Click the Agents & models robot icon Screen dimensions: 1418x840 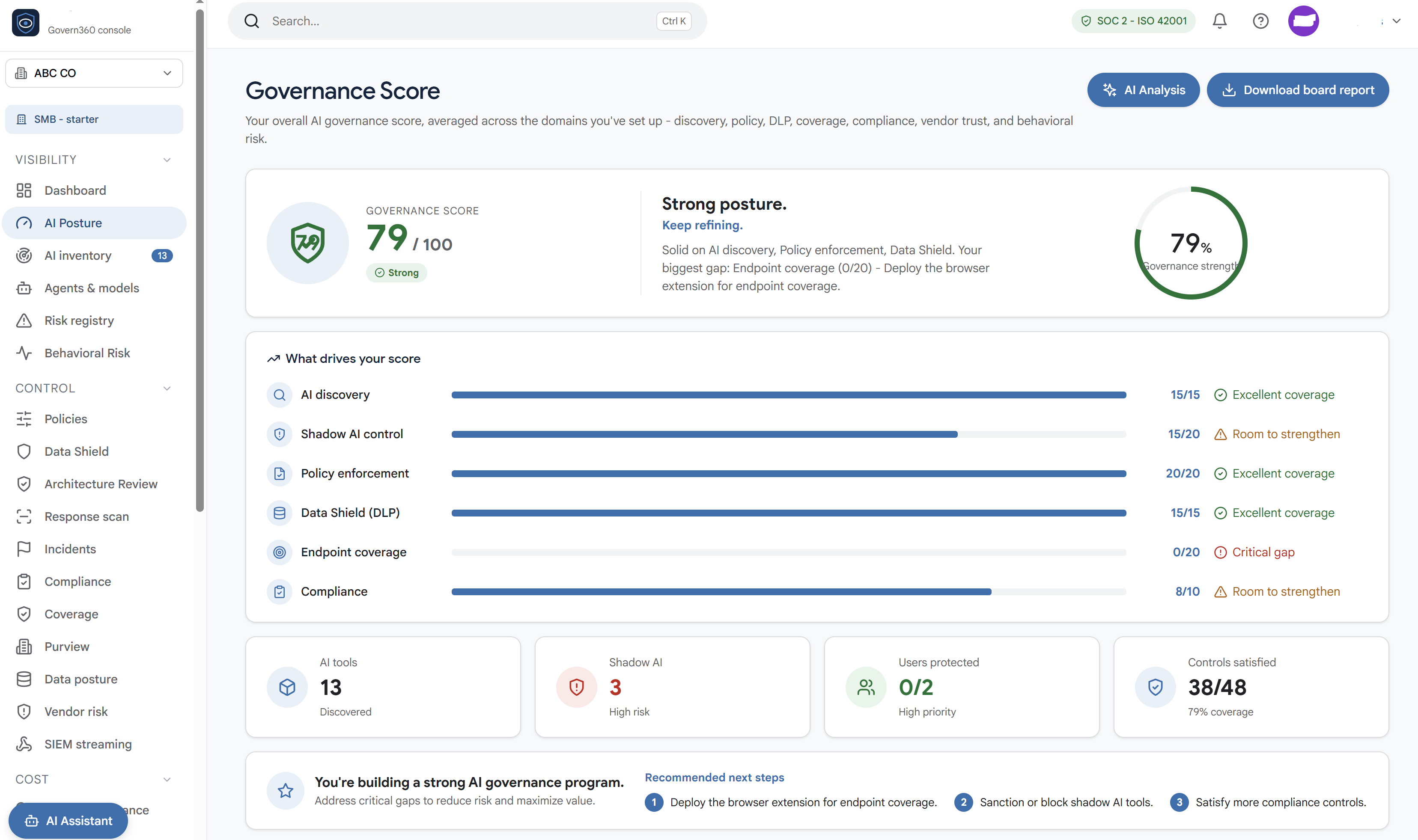[x=24, y=288]
